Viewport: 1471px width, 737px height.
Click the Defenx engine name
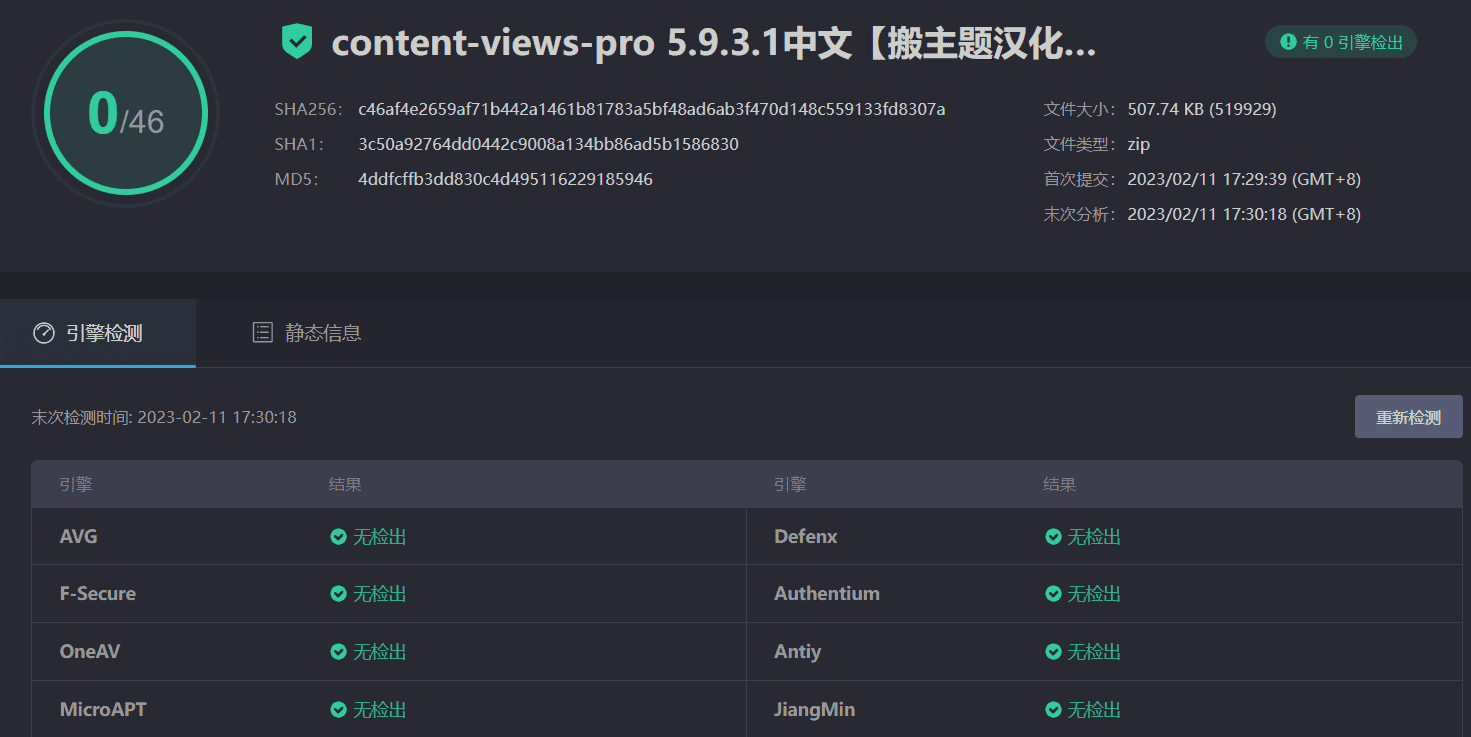[806, 537]
